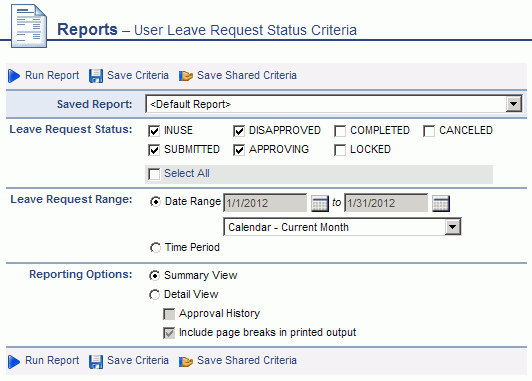The width and height of the screenshot is (532, 381).
Task: Uncheck the DISAPPROVED status checkbox
Action: (239, 131)
